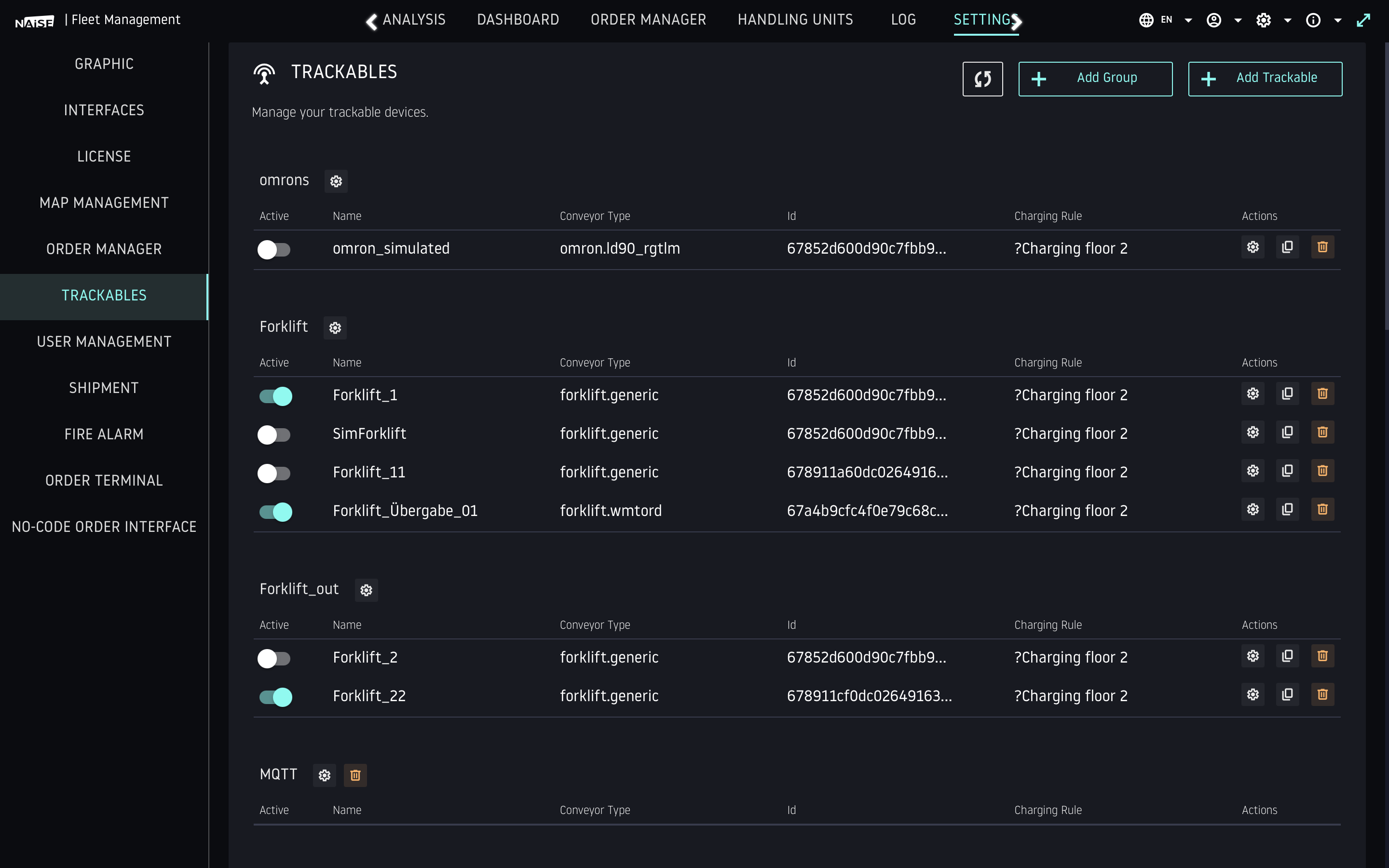Enable the omron_simulated active toggle
This screenshot has width=1389, height=868.
(274, 250)
